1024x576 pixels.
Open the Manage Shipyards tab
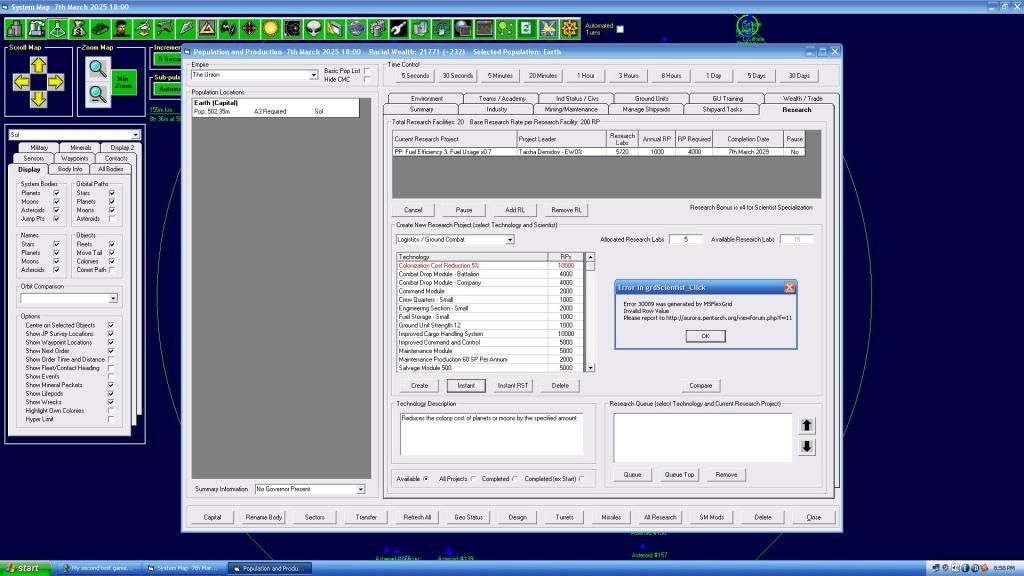(x=646, y=110)
